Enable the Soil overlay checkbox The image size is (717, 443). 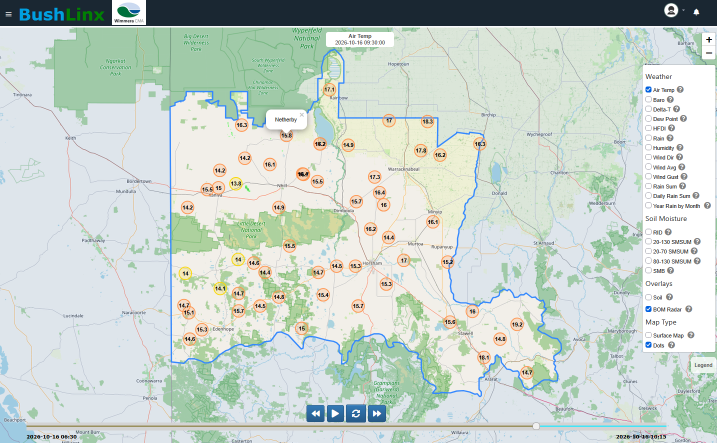click(648, 297)
